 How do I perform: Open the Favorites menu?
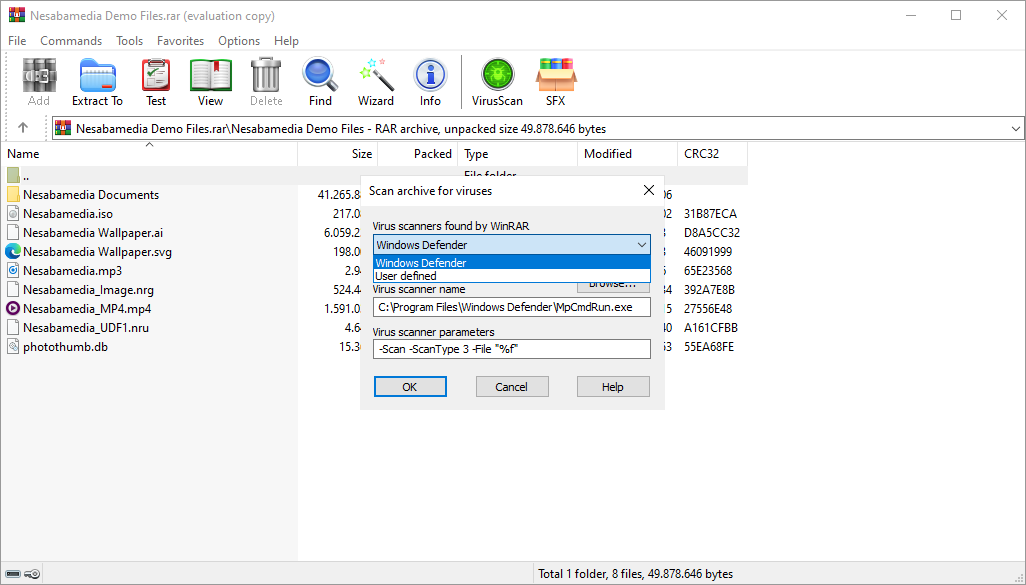(180, 41)
